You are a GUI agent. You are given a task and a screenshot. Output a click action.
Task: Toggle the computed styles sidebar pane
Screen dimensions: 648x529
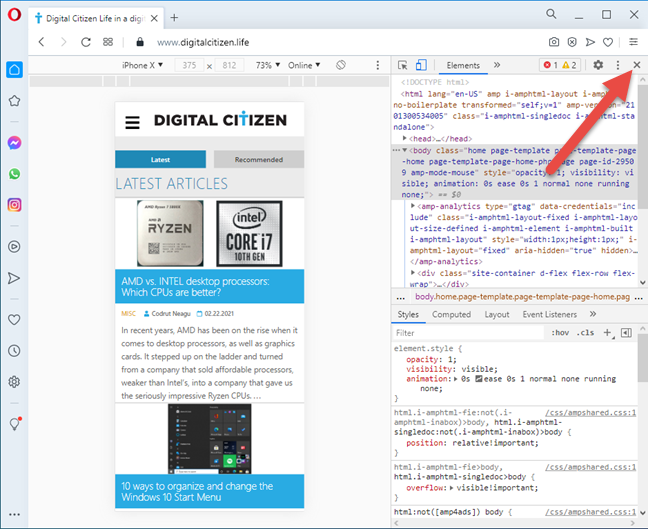pyautogui.click(x=627, y=332)
